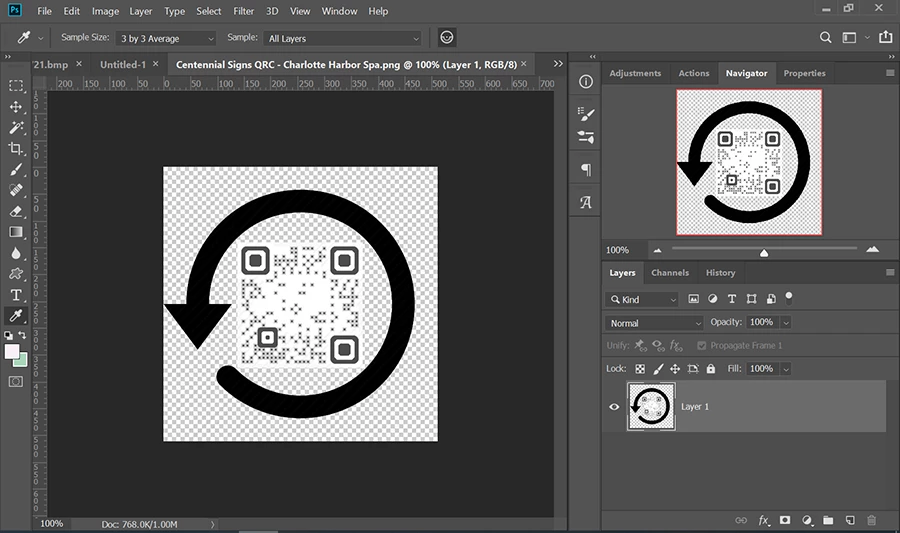Open the Brush presets sliders icon
900x533 pixels.
(585, 137)
